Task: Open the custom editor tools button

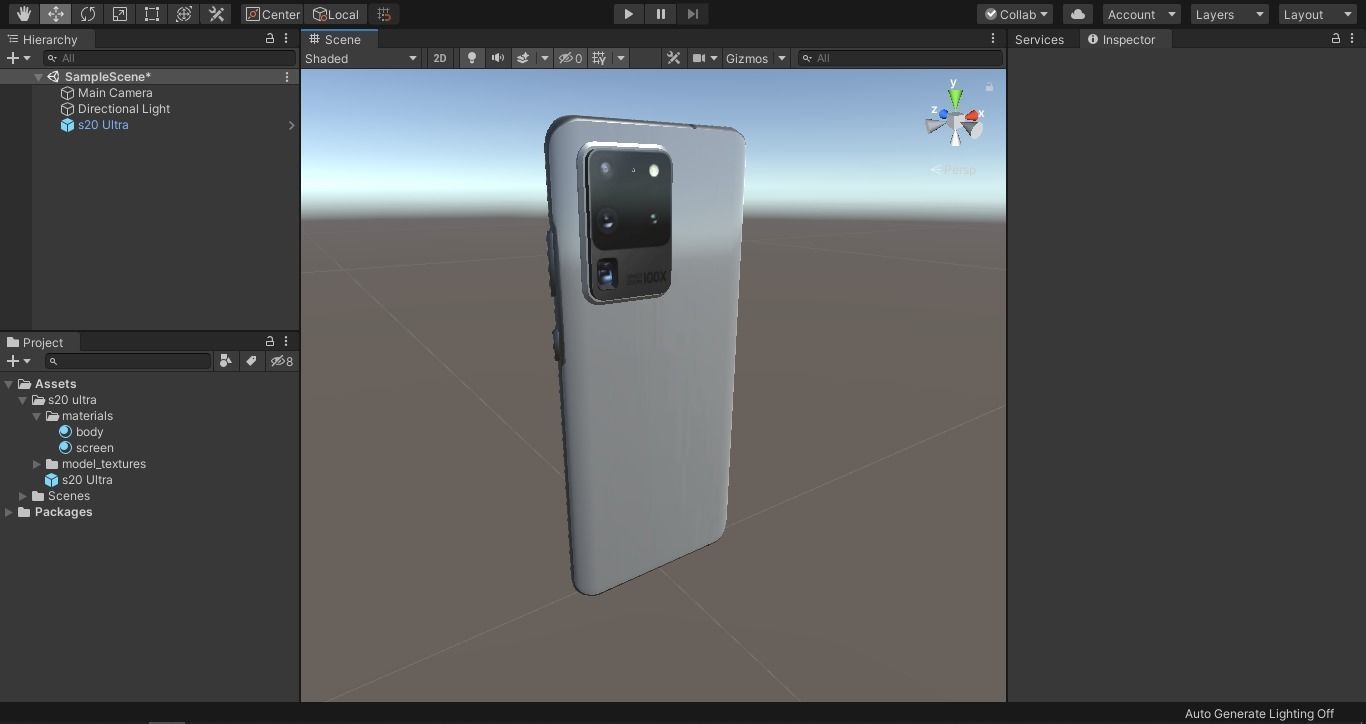Action: 216,14
